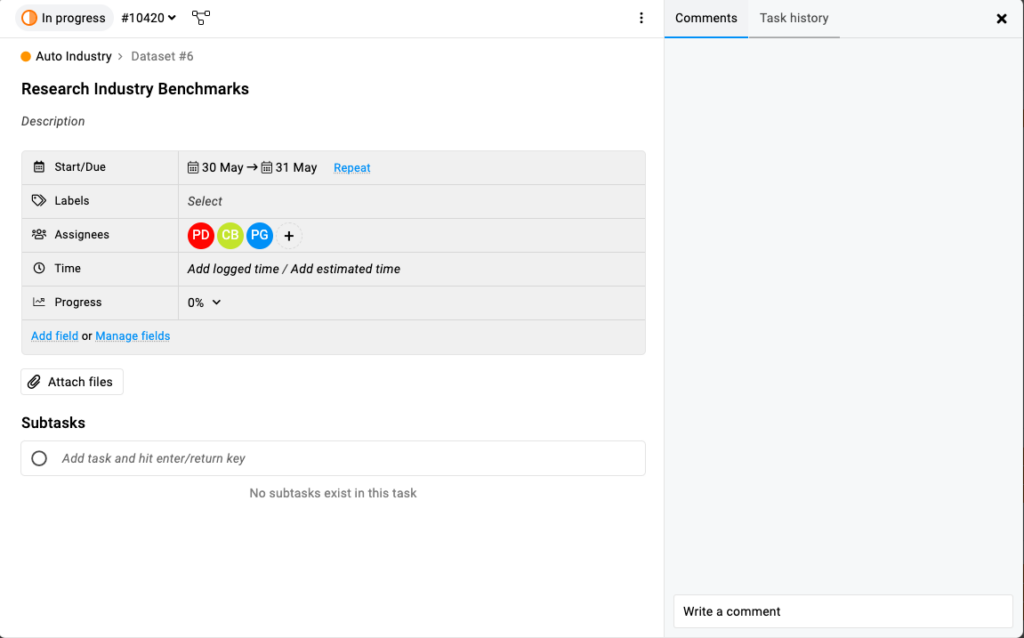
Task: Open the Auto Industry breadcrumb
Action: pos(74,57)
